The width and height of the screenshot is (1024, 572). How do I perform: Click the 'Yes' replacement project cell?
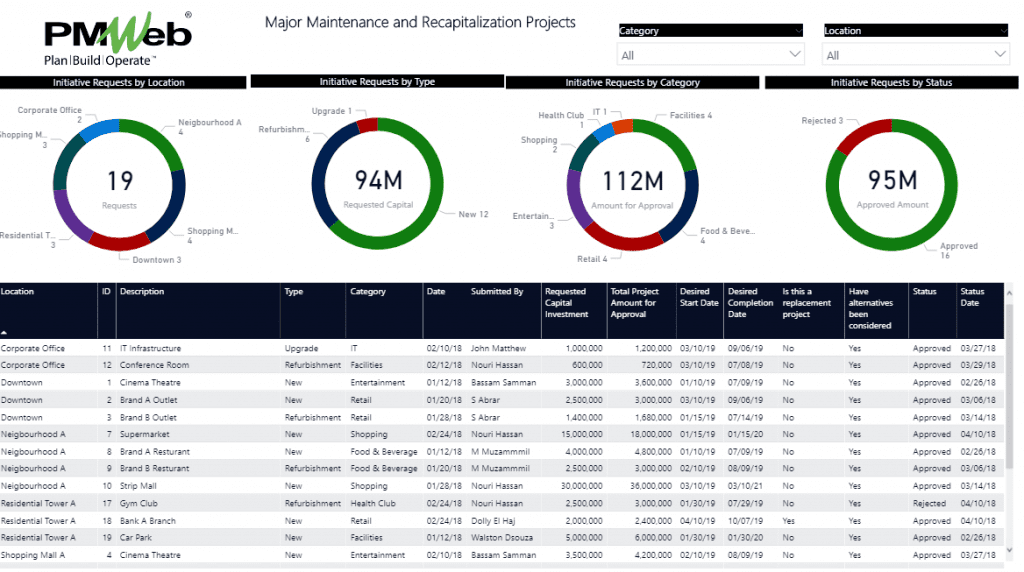[x=788, y=521]
